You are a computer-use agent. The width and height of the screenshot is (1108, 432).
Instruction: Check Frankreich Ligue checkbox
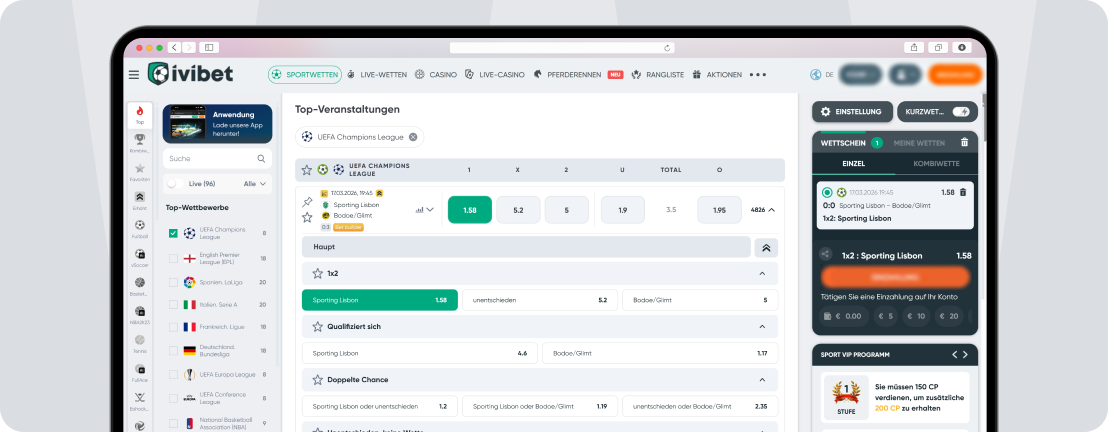173,327
